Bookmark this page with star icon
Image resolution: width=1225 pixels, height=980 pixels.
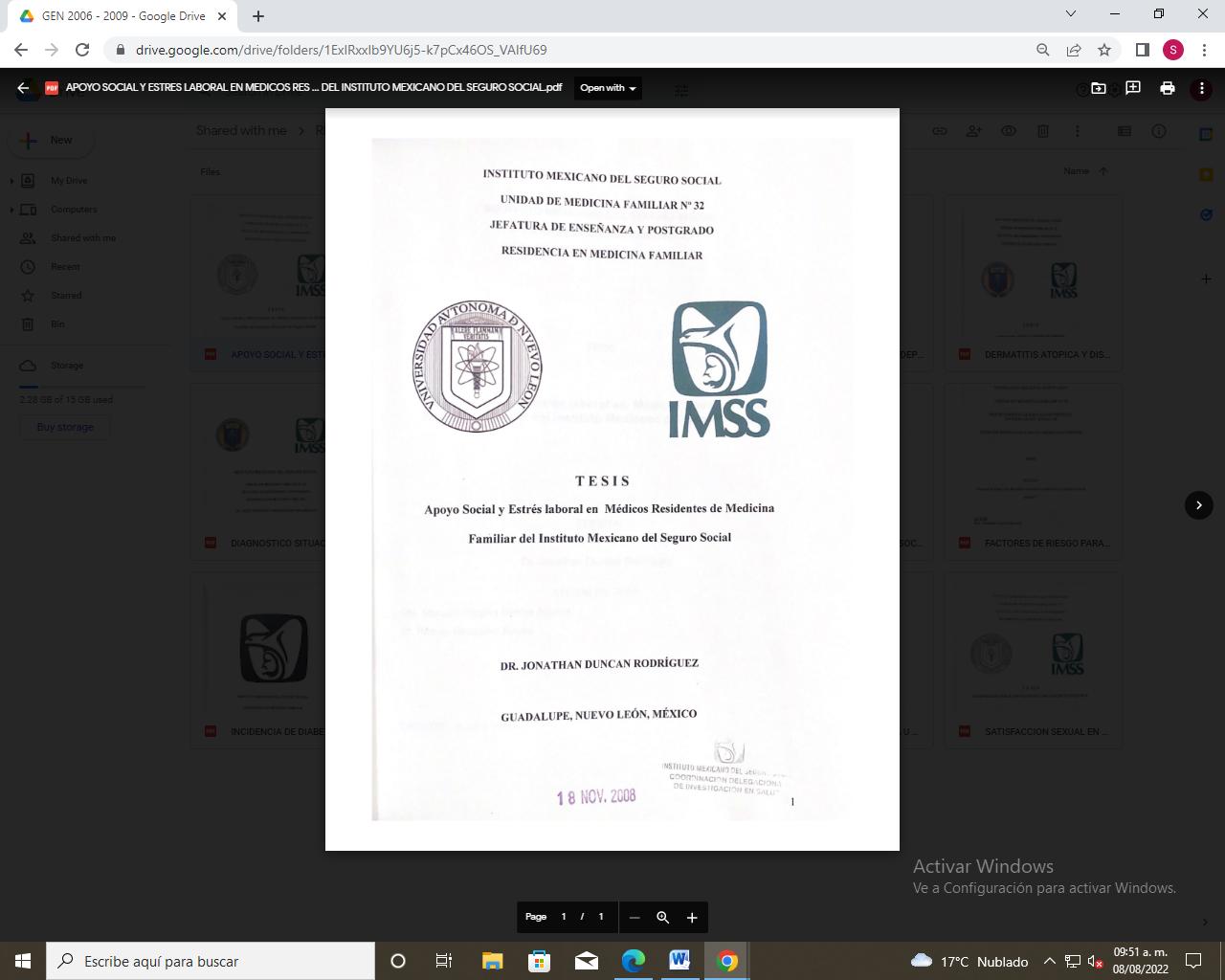pos(1104,50)
